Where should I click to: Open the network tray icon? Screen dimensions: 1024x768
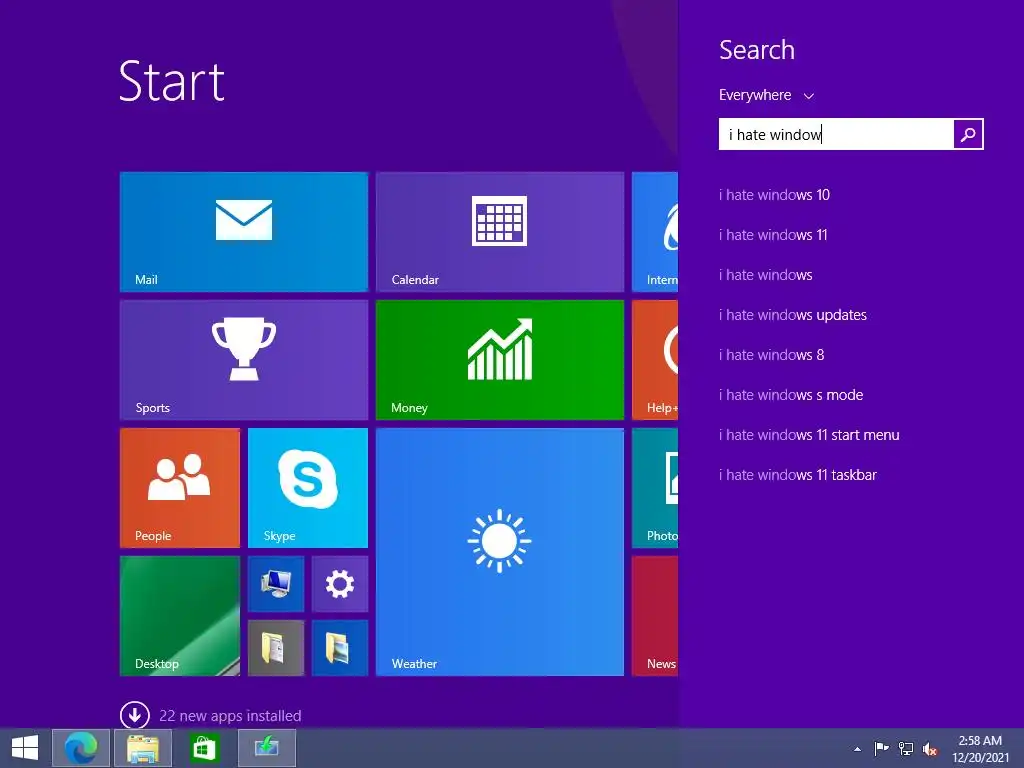(x=906, y=748)
